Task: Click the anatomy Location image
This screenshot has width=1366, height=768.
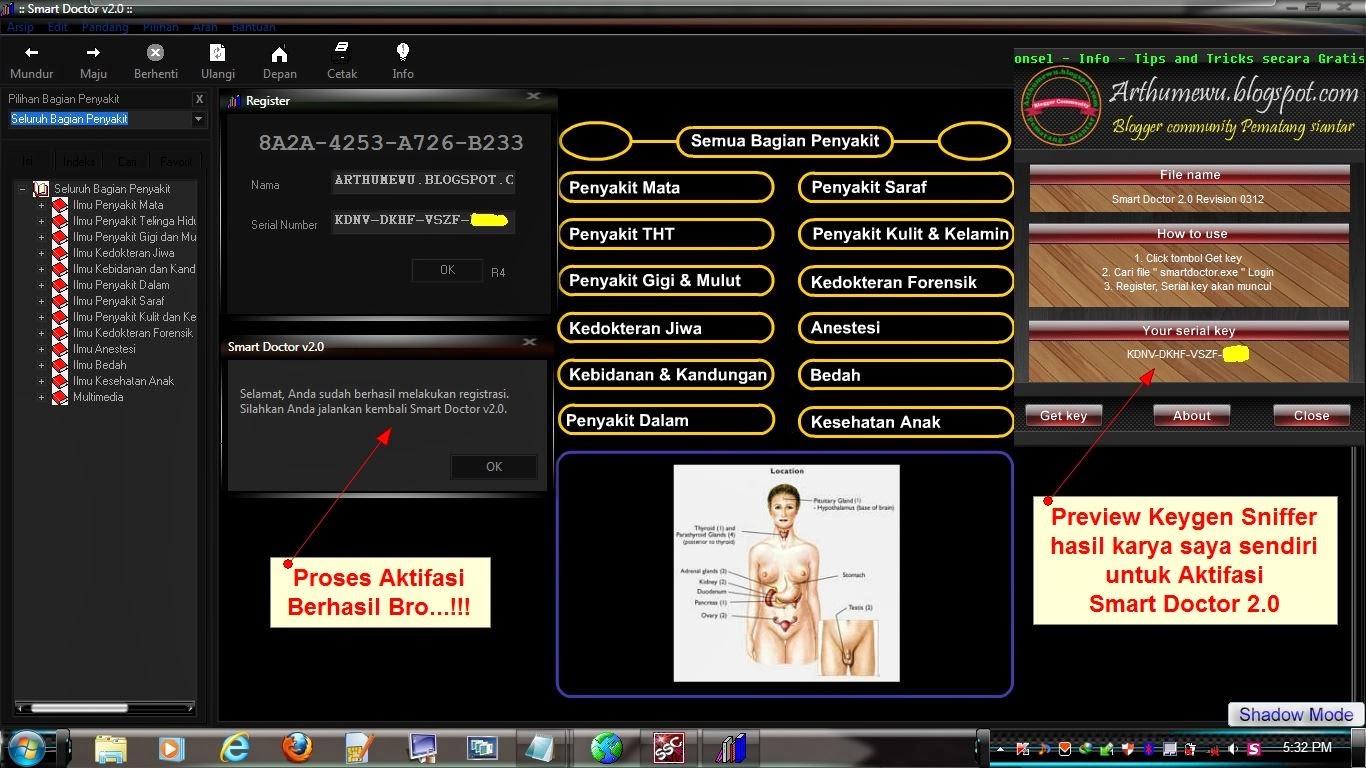Action: click(x=786, y=573)
